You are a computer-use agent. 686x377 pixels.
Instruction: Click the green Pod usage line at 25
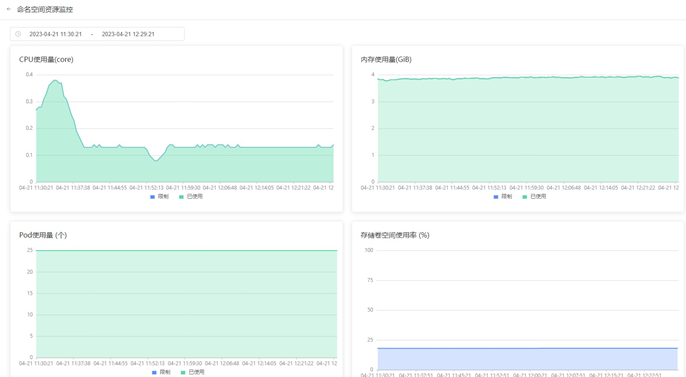click(186, 251)
